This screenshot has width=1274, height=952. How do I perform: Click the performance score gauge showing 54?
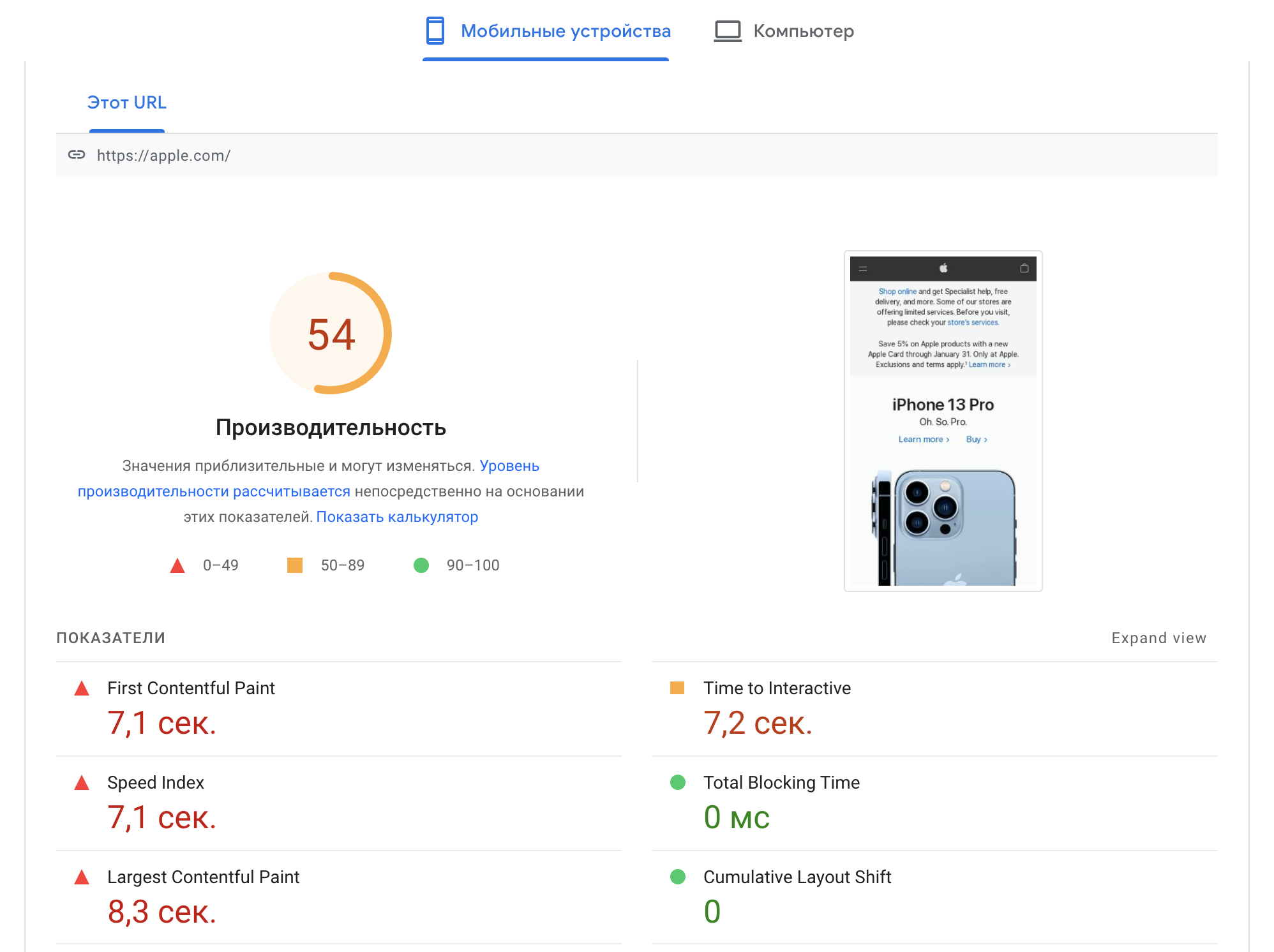click(331, 333)
